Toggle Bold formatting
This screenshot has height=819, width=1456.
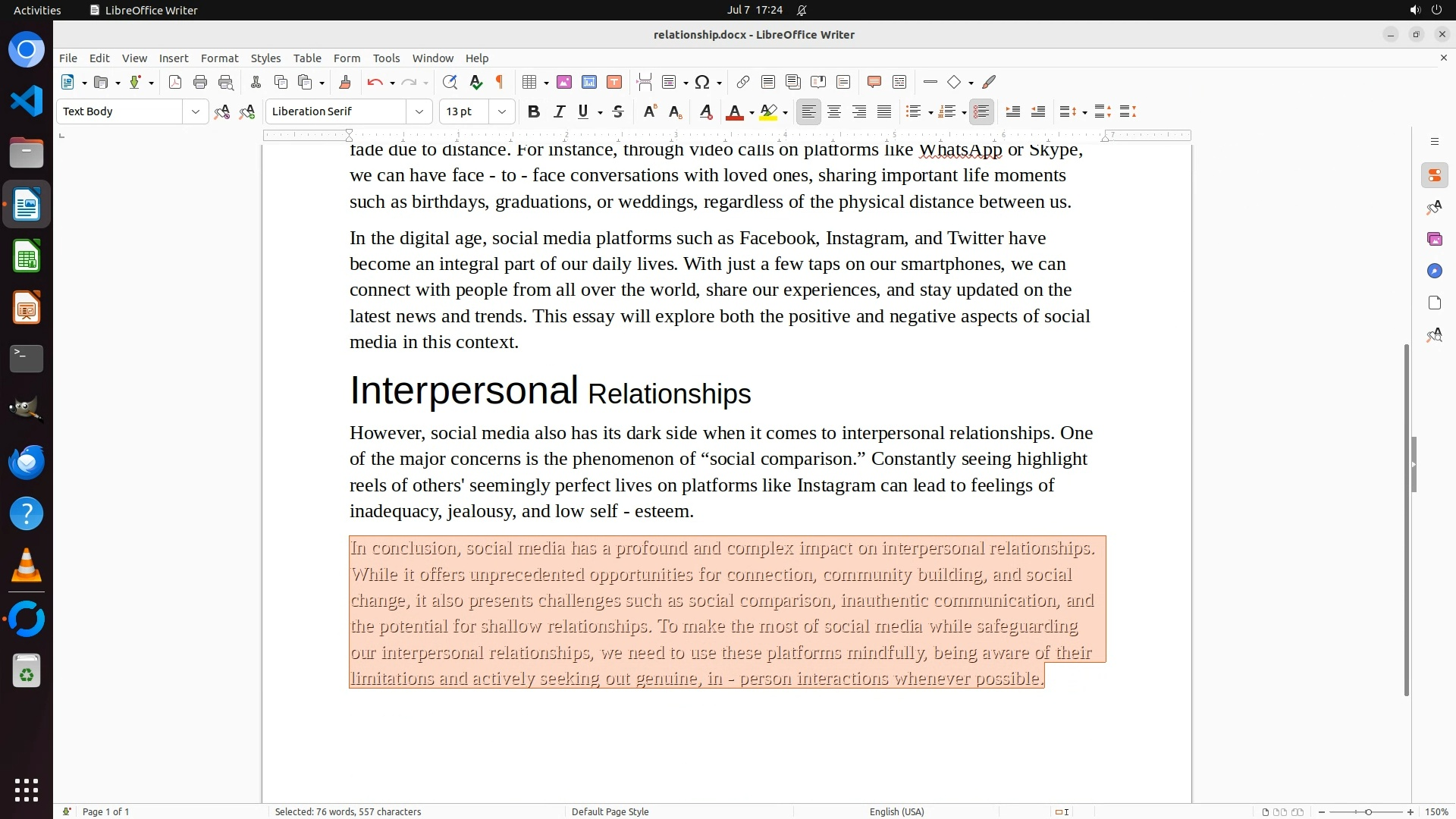[x=534, y=112]
